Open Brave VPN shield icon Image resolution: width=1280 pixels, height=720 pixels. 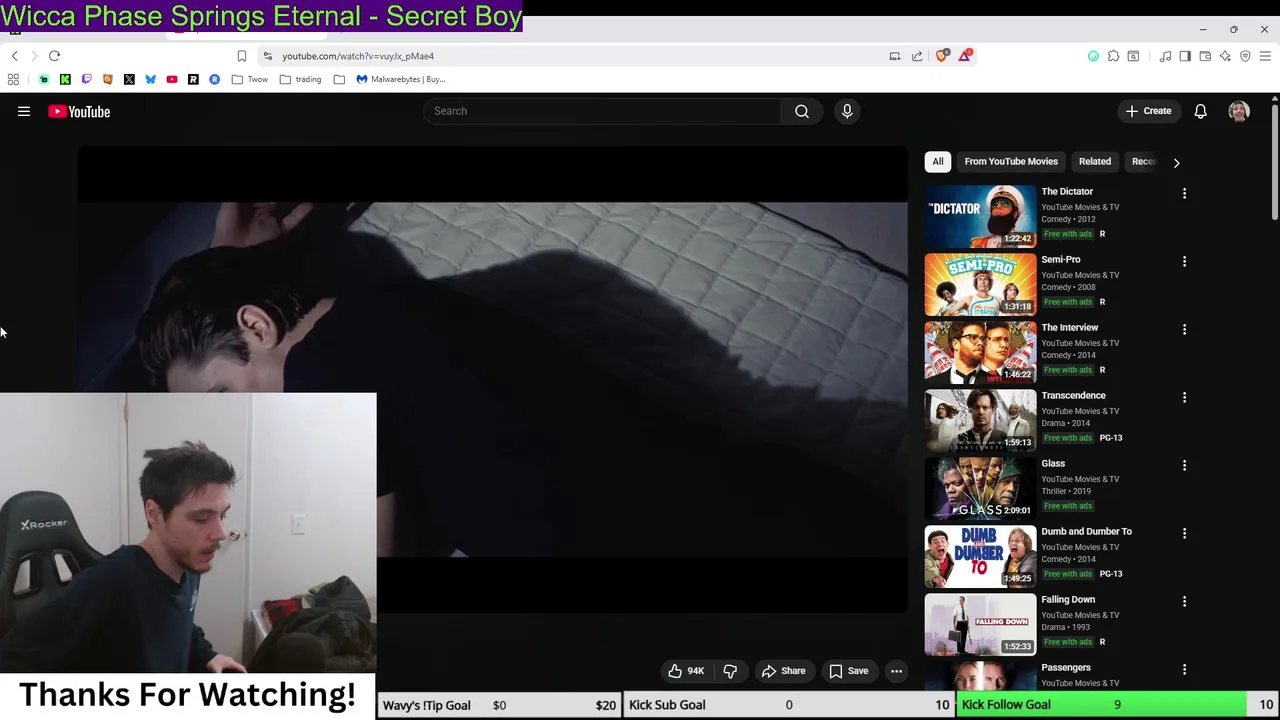1245,56
